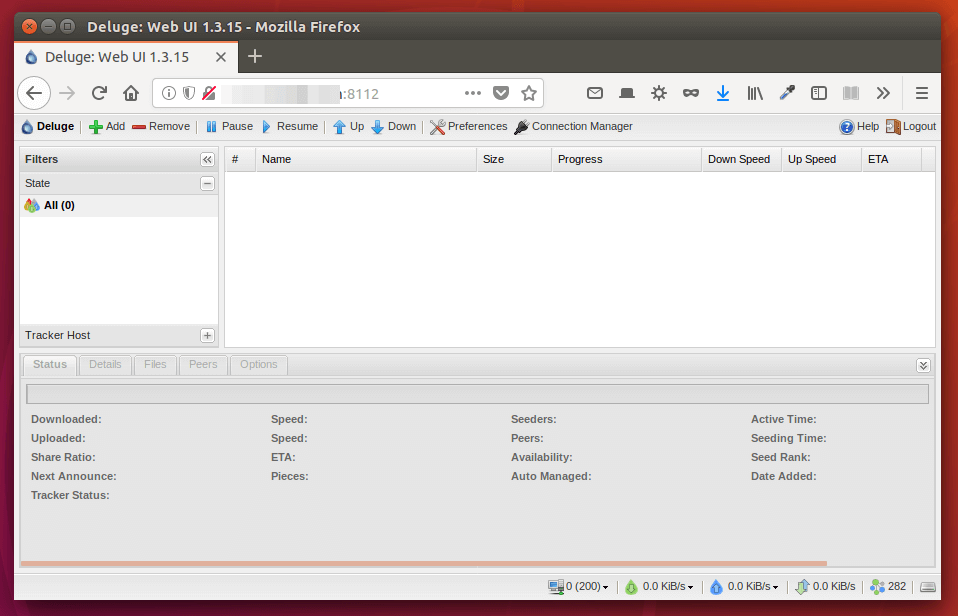This screenshot has height=616, width=958.
Task: Open the download speed limit dropdown
Action: click(660, 587)
